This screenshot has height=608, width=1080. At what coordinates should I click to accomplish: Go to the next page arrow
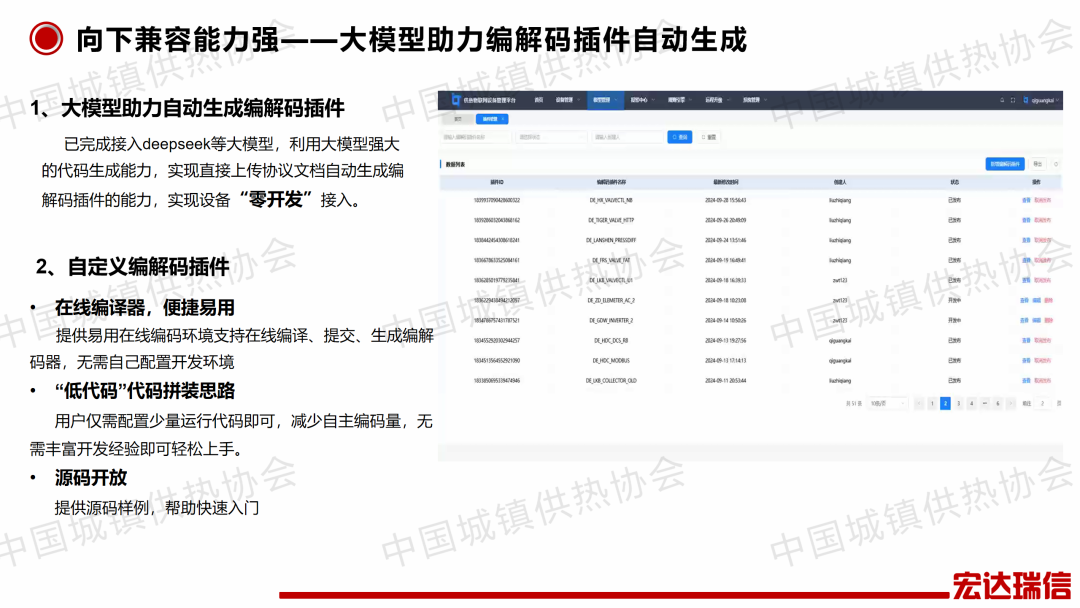[x=1010, y=403]
